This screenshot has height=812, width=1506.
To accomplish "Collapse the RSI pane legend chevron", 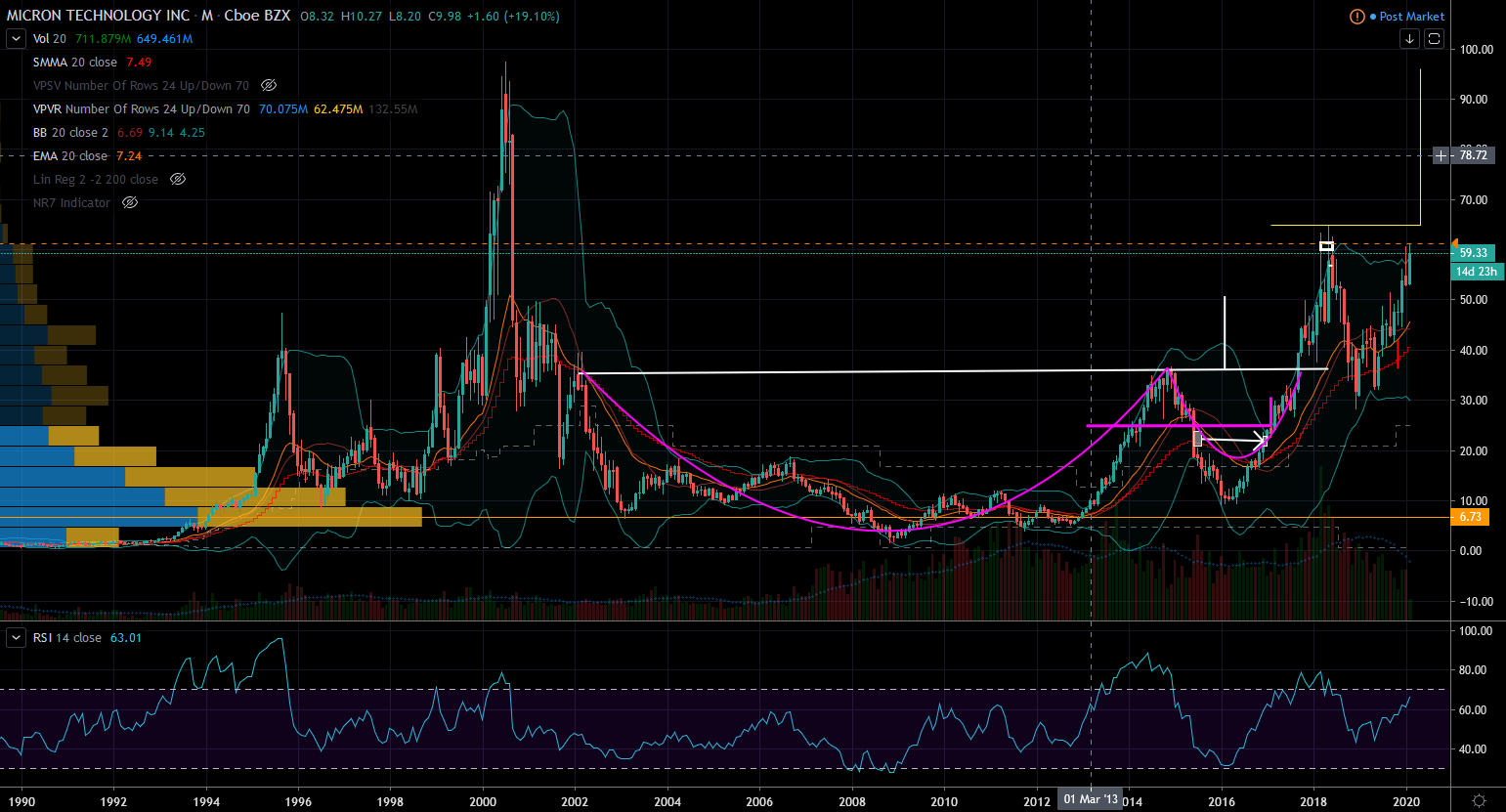I will [x=16, y=638].
